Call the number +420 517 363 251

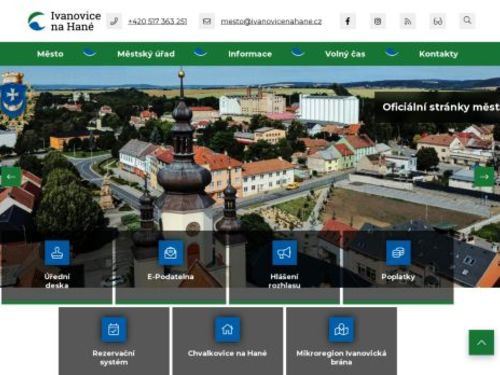point(157,21)
